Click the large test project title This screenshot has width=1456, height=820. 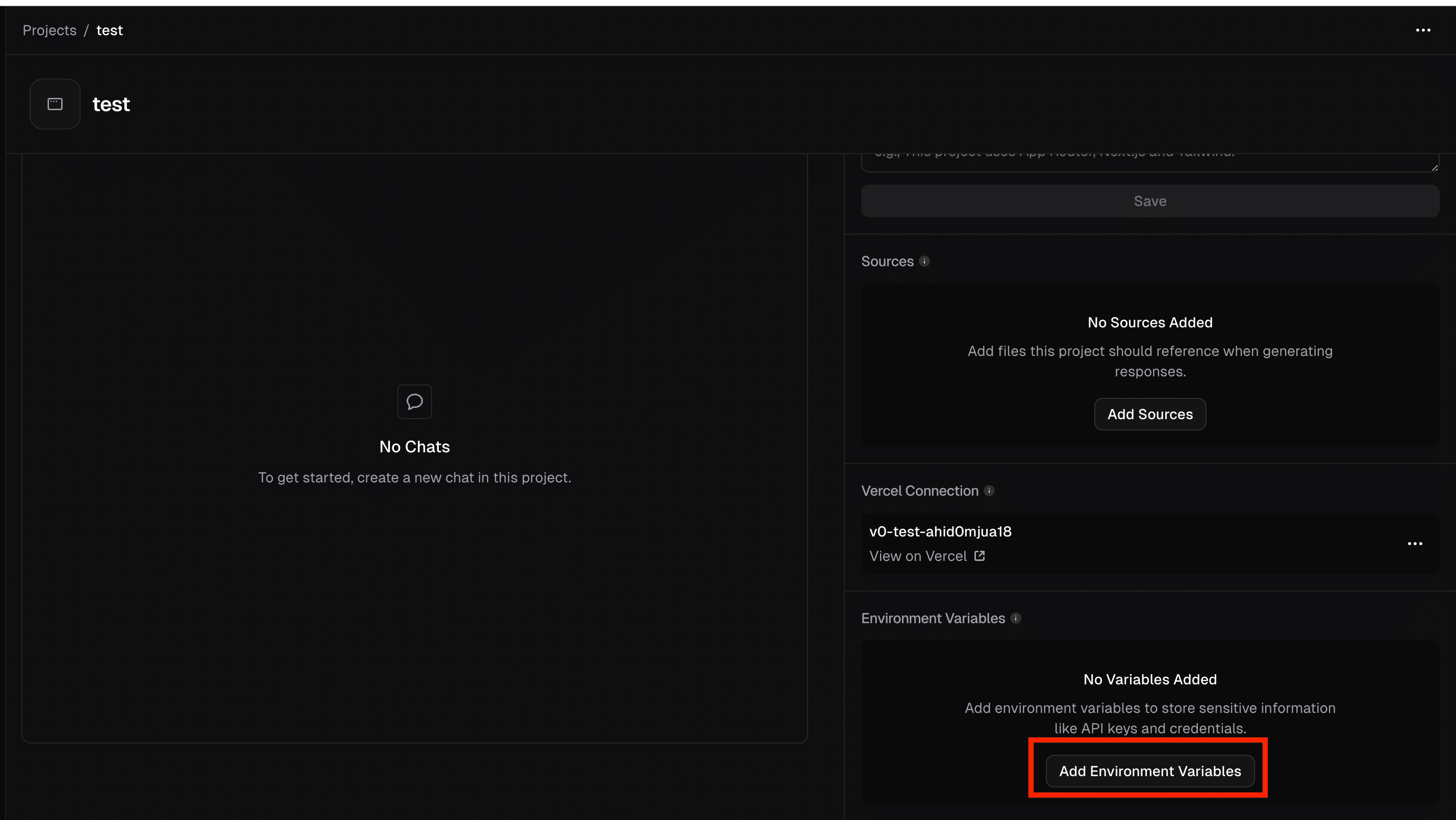coord(111,104)
